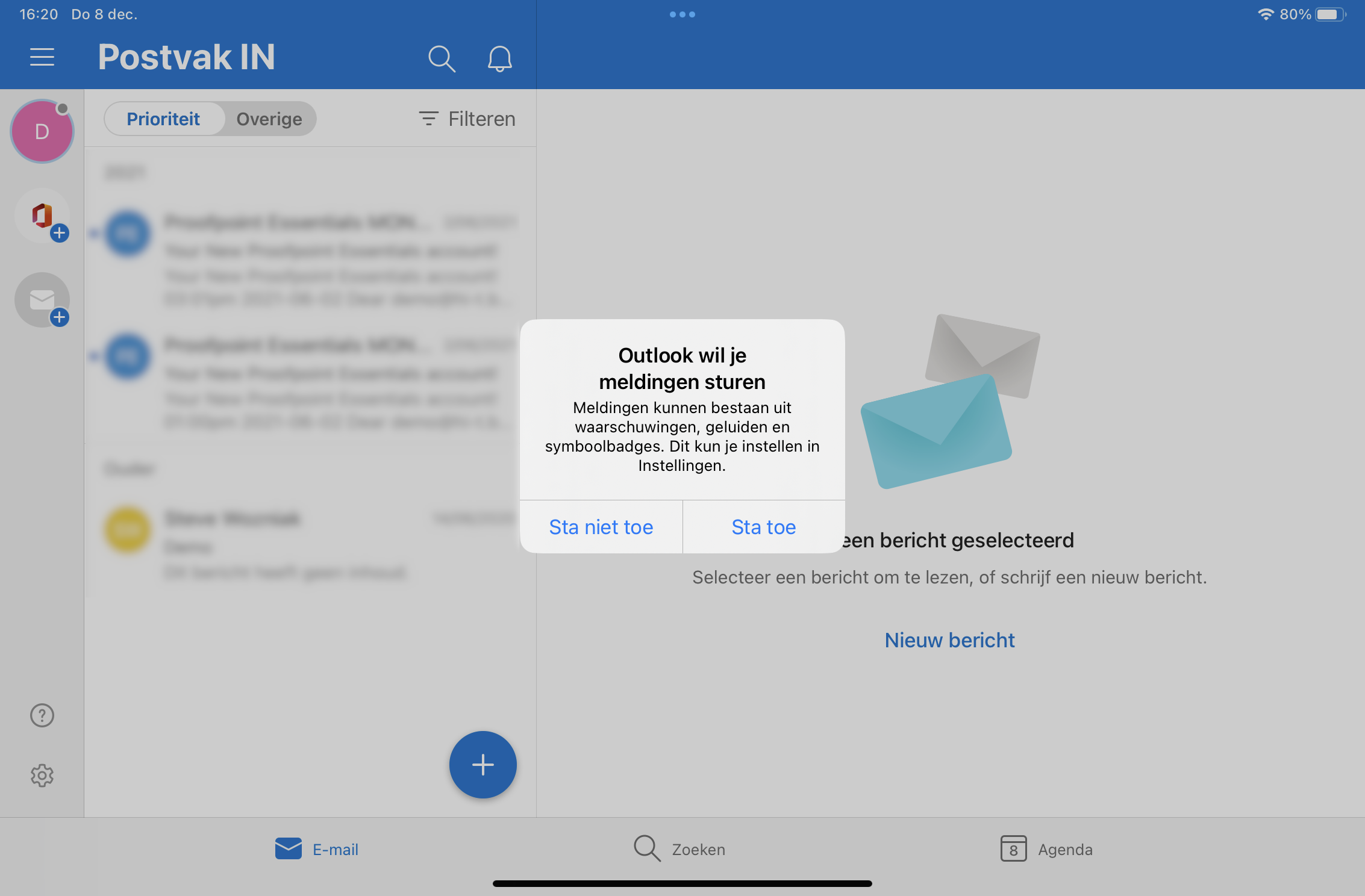1365x896 pixels.
Task: Tap the Postvak IN title
Action: (x=186, y=57)
